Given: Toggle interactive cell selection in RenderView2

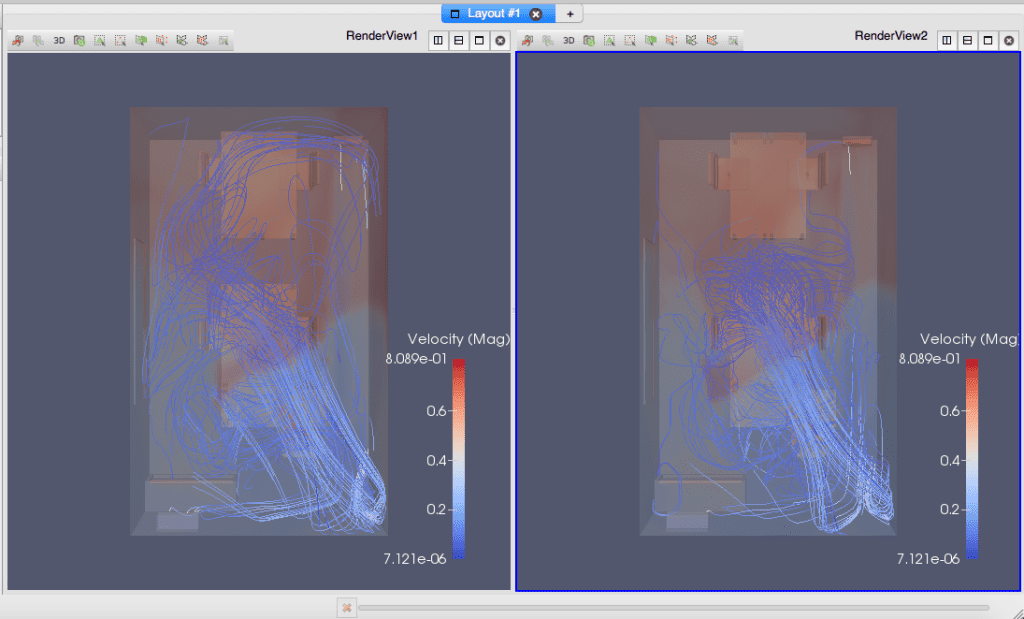Looking at the screenshot, I should tap(692, 40).
